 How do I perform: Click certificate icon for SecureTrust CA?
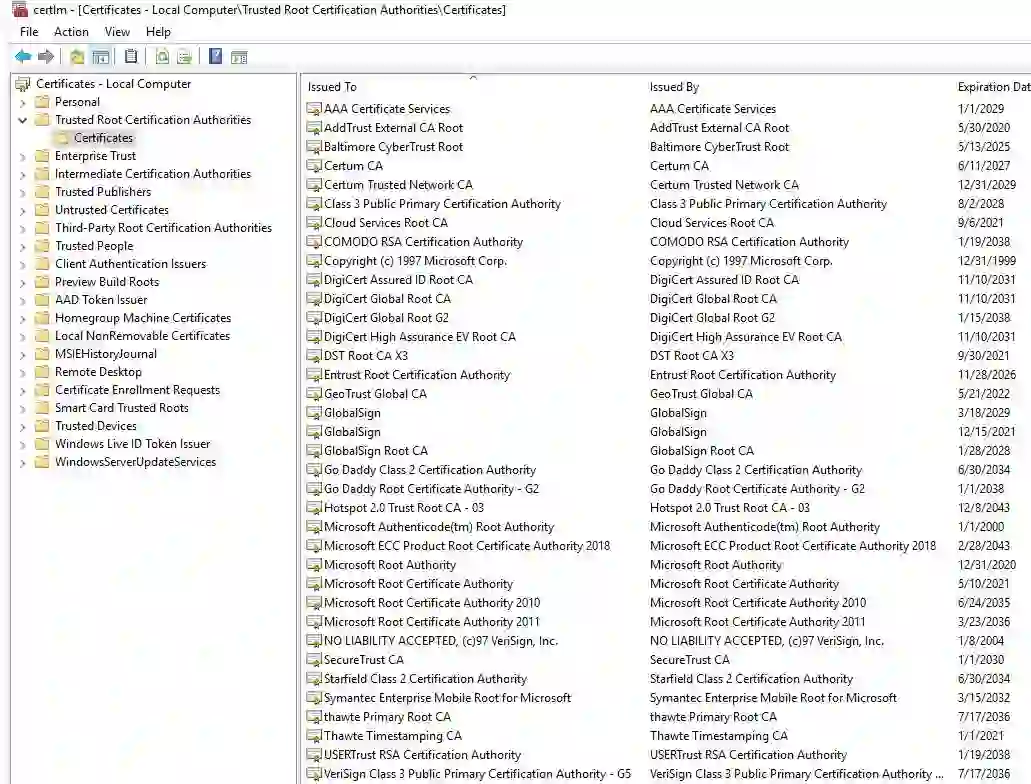(x=314, y=660)
